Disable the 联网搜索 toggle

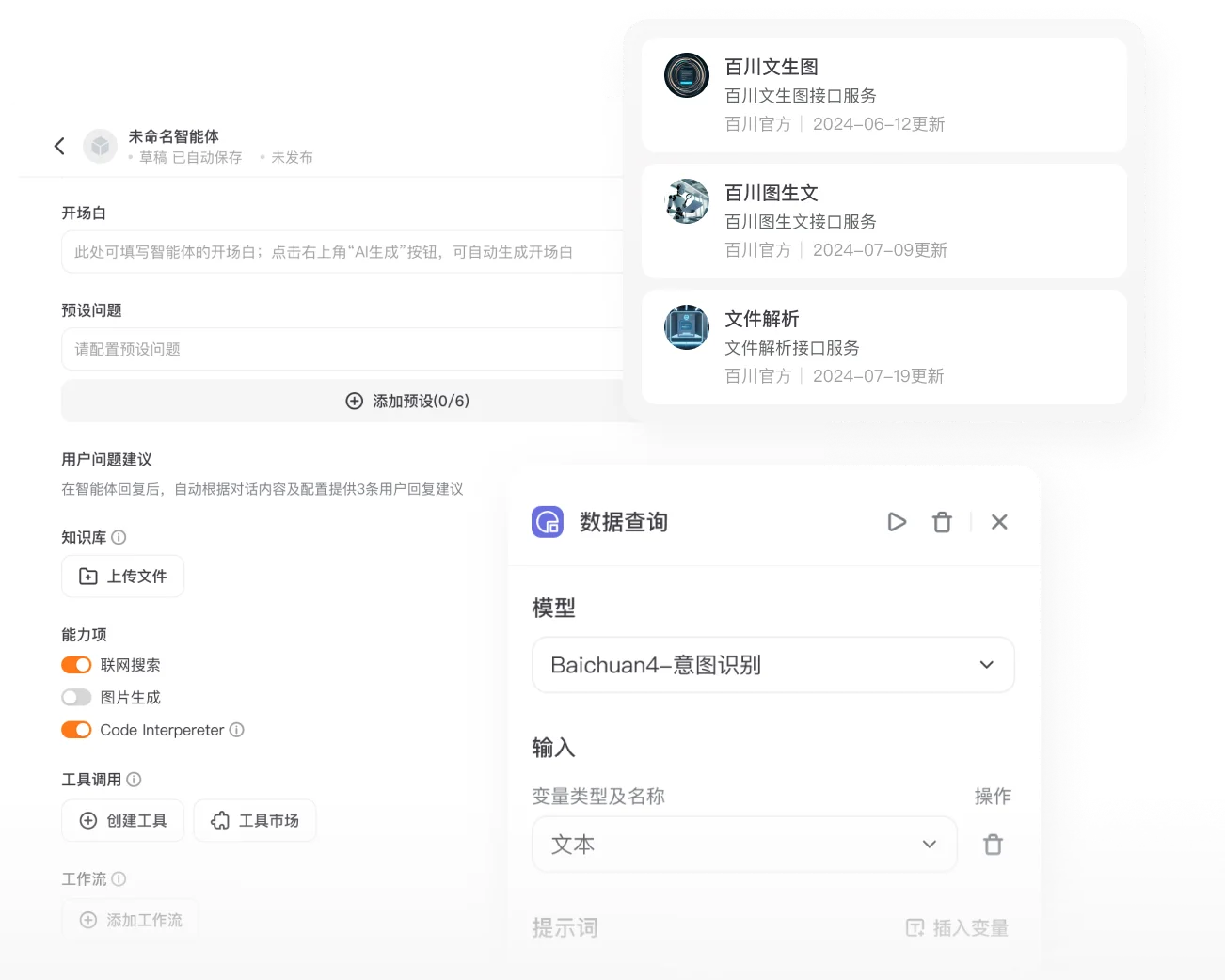[x=76, y=664]
